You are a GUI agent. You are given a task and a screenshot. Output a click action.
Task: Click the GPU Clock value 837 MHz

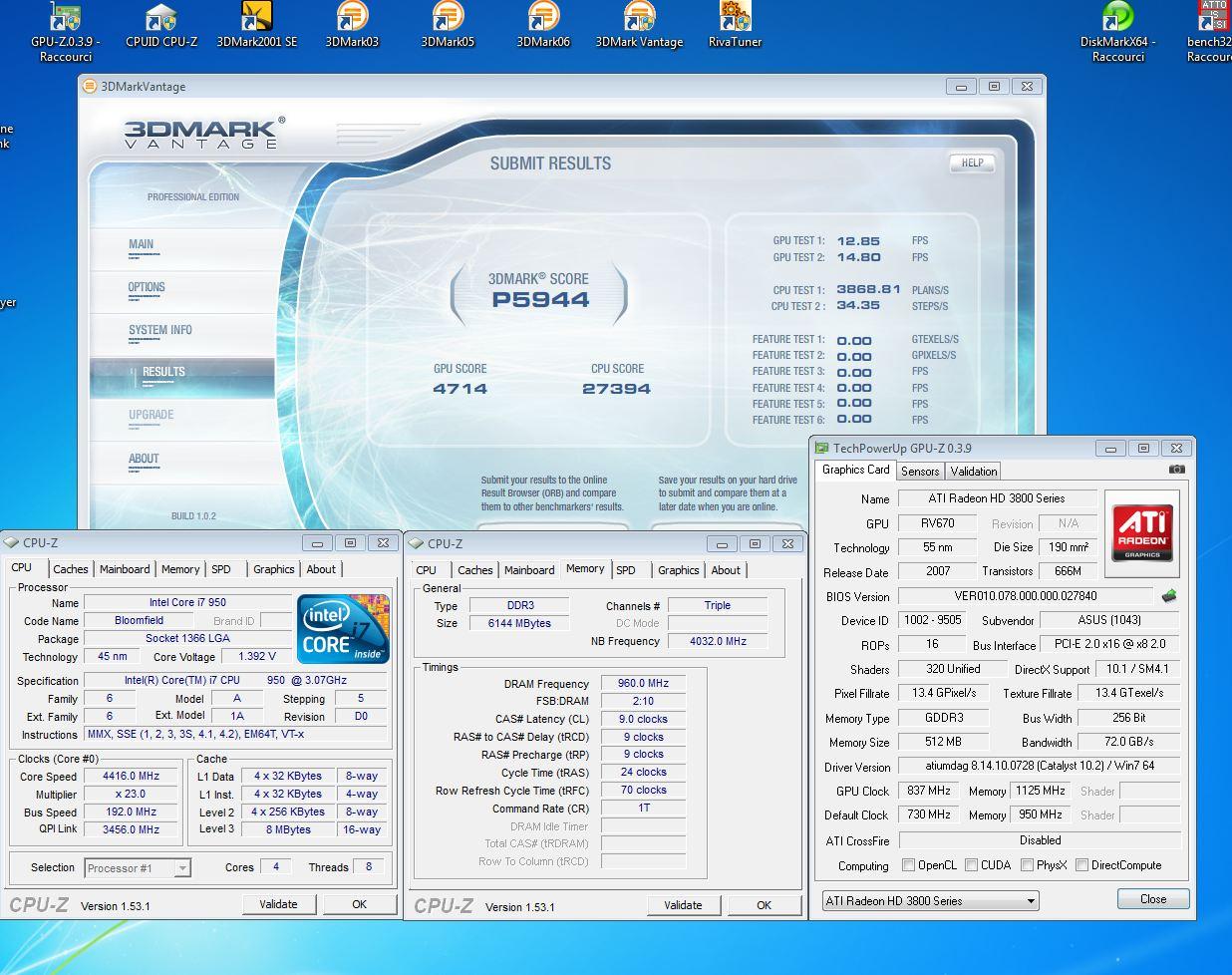(929, 791)
